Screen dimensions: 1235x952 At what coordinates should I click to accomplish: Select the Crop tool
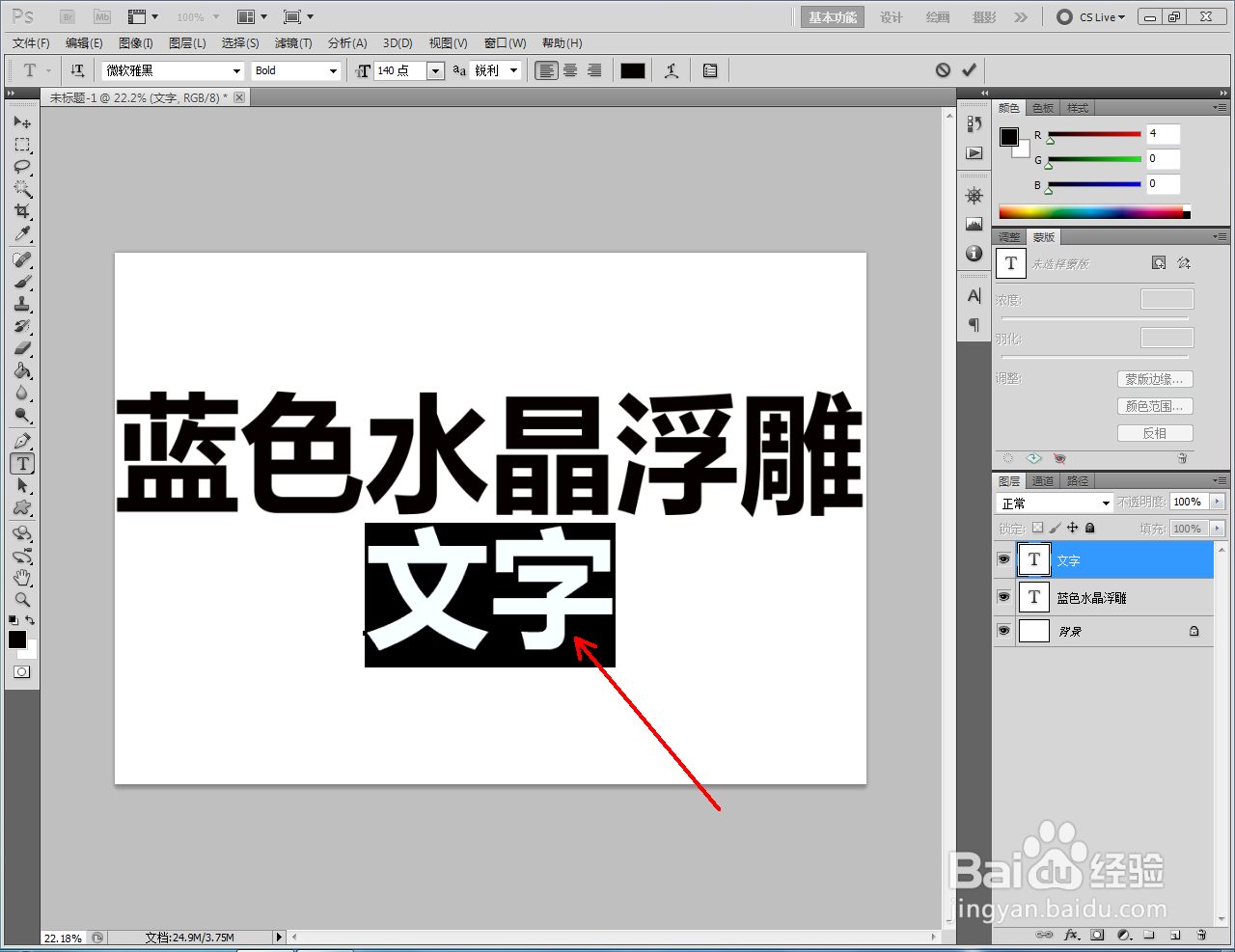22,211
